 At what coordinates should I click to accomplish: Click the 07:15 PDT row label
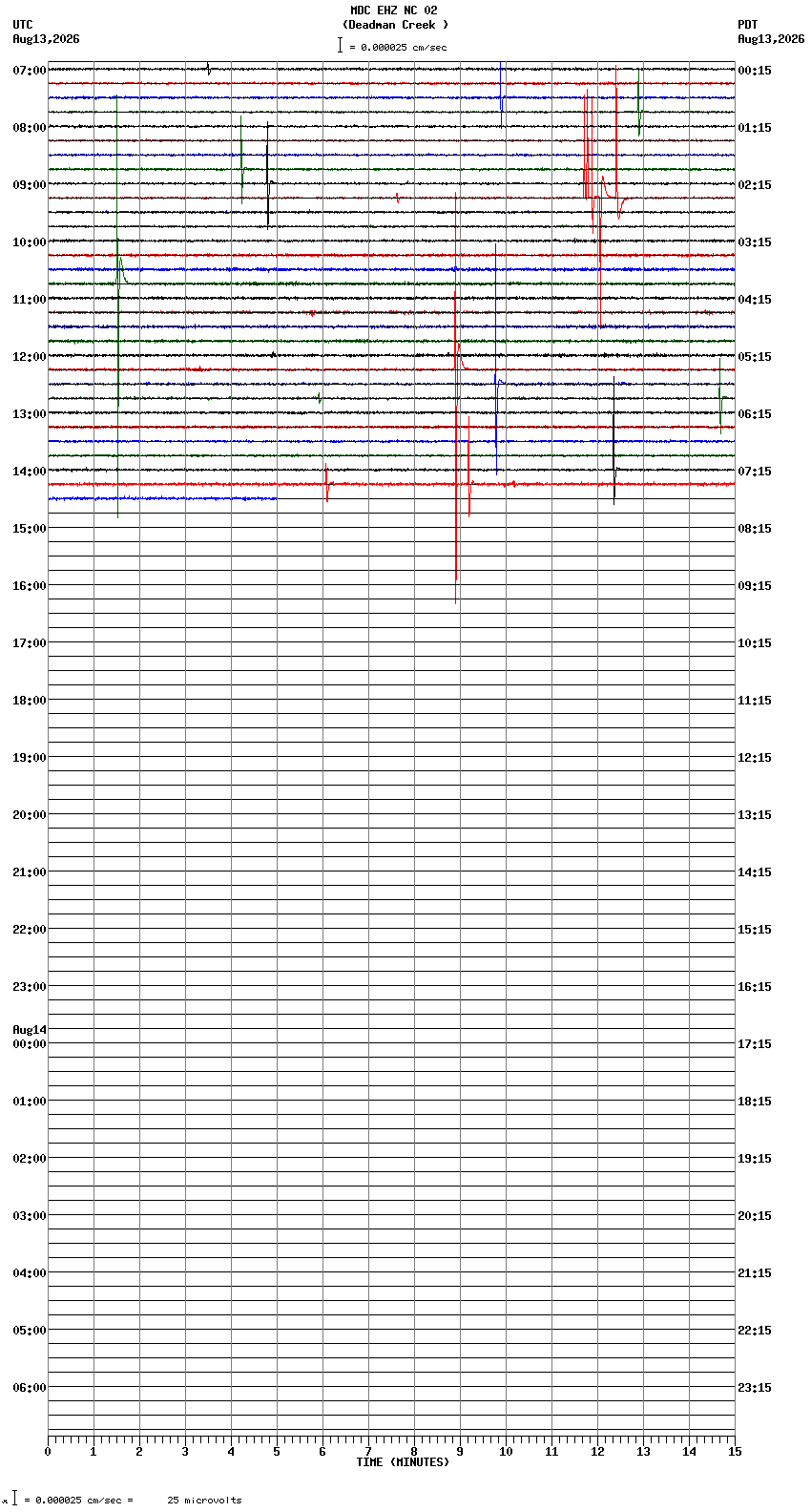(755, 472)
